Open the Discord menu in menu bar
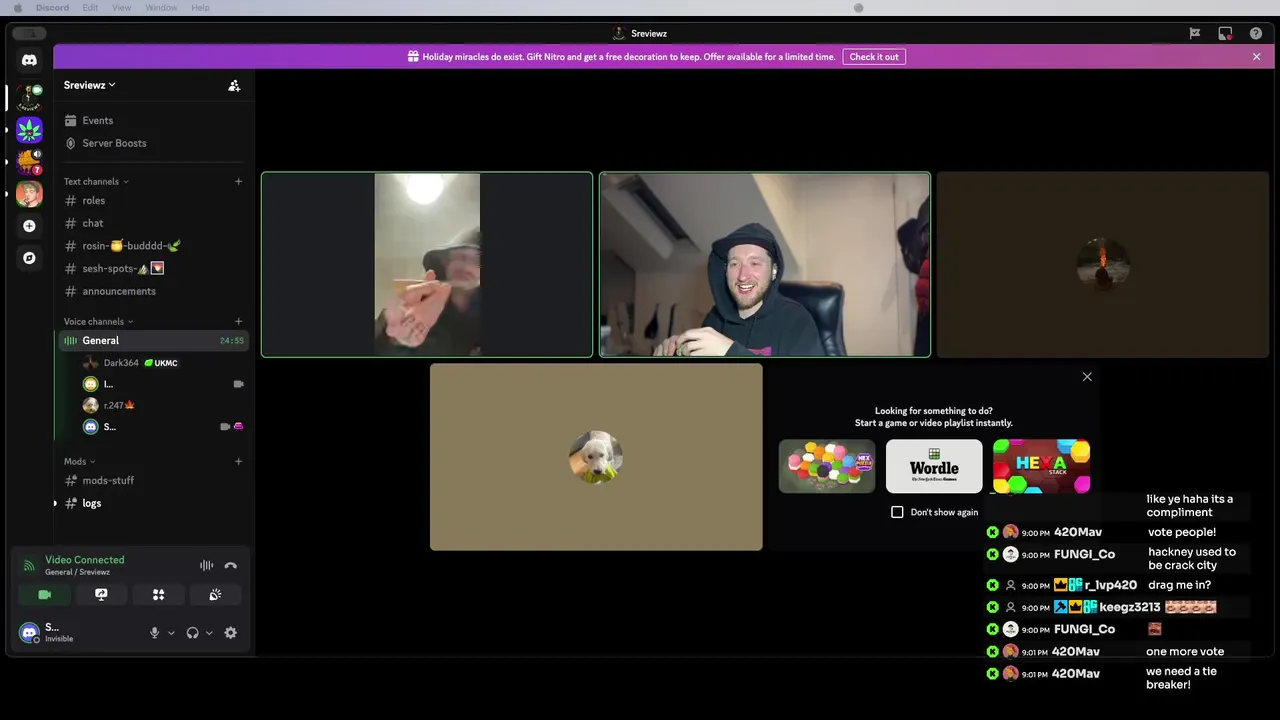 [52, 7]
